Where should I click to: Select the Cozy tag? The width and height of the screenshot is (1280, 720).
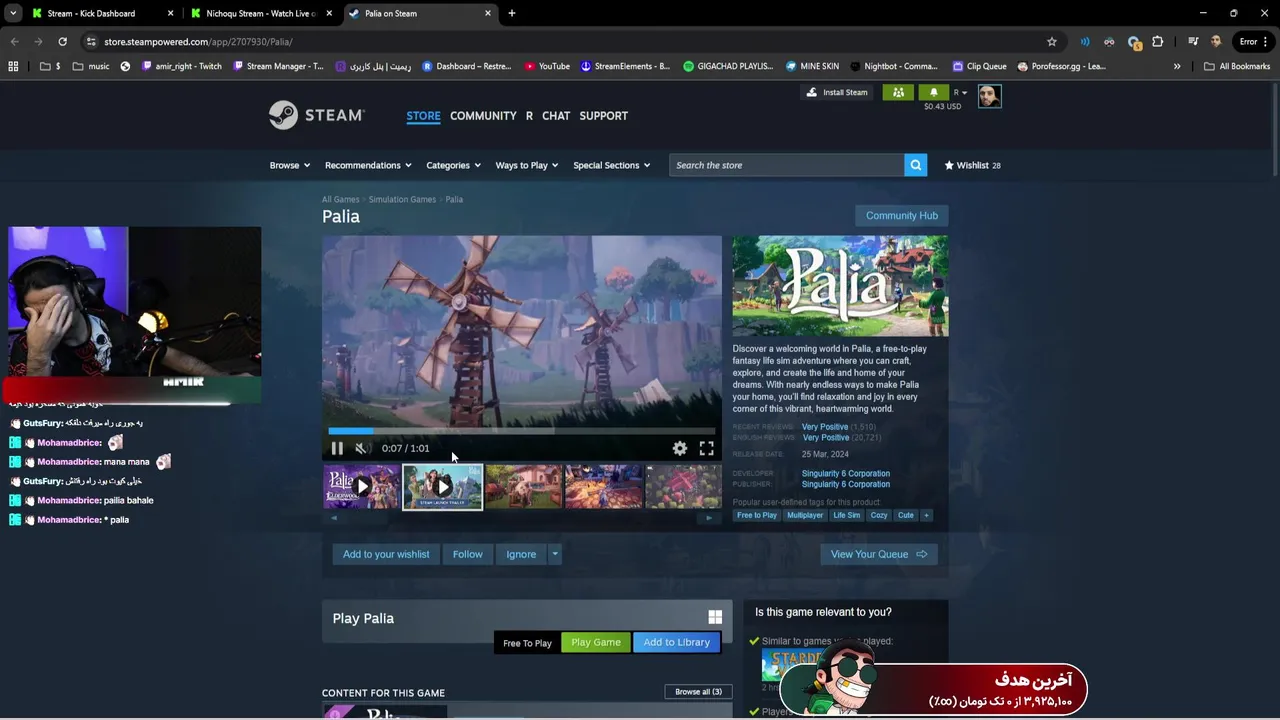[x=879, y=515]
